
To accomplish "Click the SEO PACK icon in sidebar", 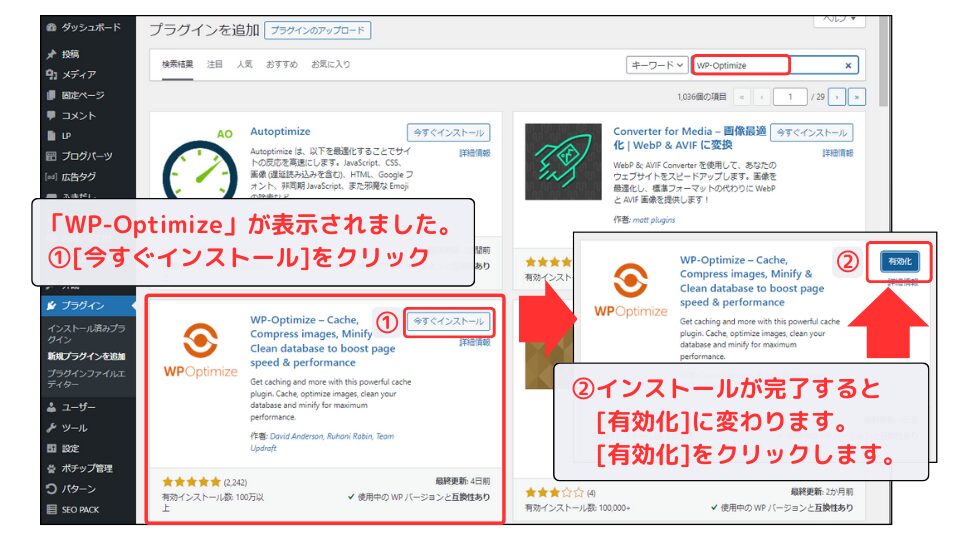I will [51, 509].
